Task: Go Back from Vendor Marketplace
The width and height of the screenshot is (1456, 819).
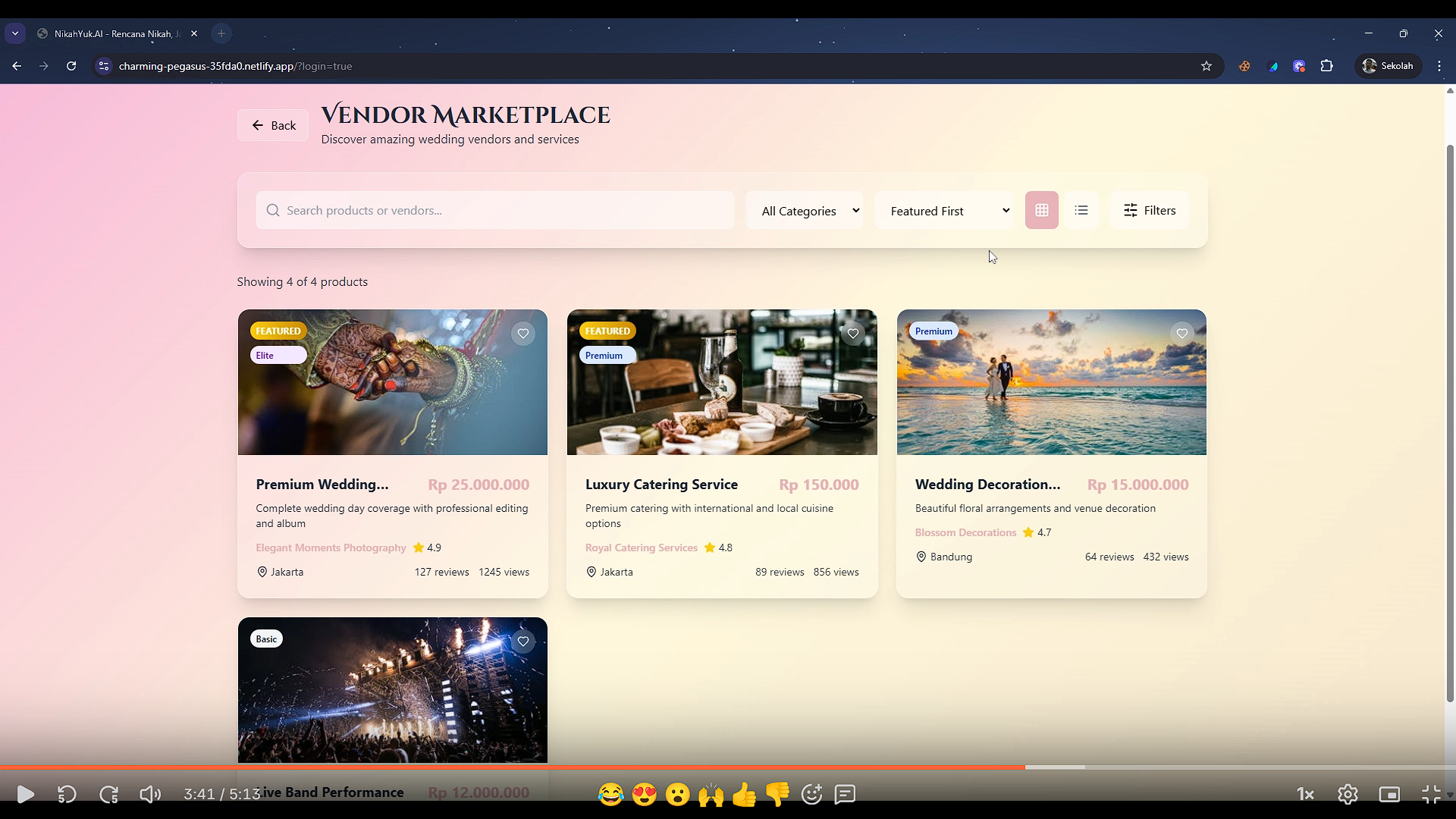Action: click(273, 125)
